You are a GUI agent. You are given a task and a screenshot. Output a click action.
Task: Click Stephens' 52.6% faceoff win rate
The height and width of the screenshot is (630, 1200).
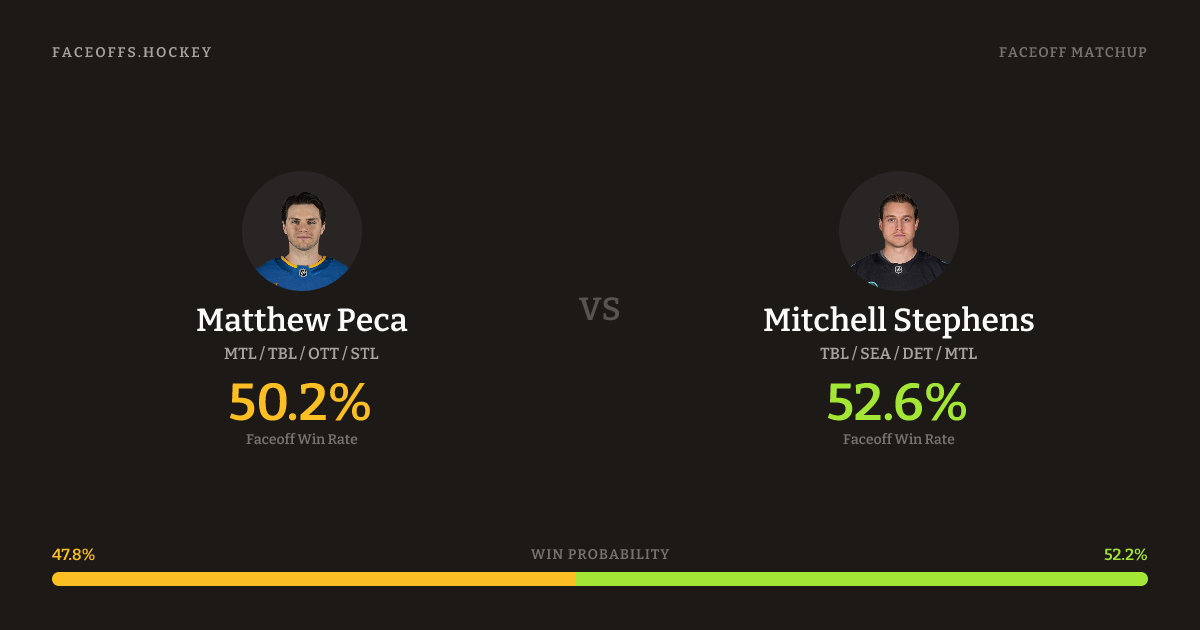pos(897,403)
